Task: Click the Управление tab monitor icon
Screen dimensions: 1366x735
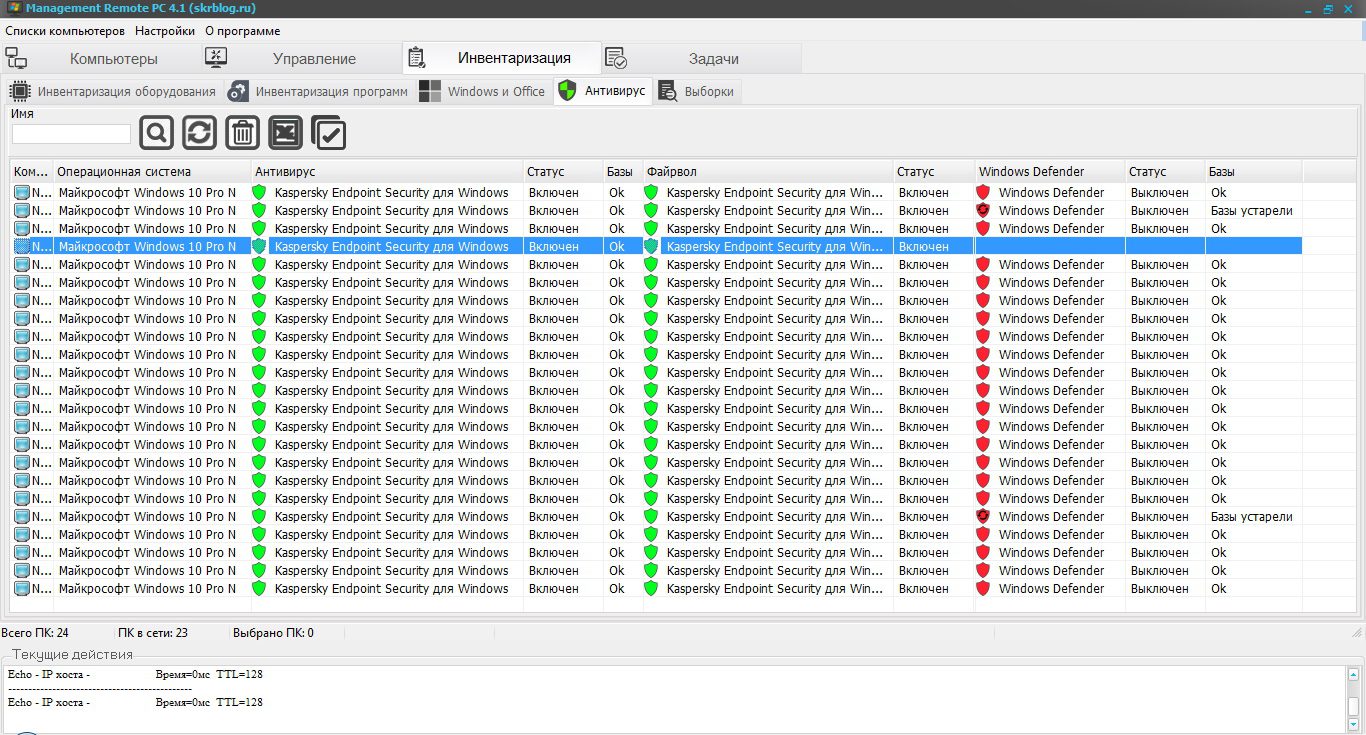Action: coord(216,58)
